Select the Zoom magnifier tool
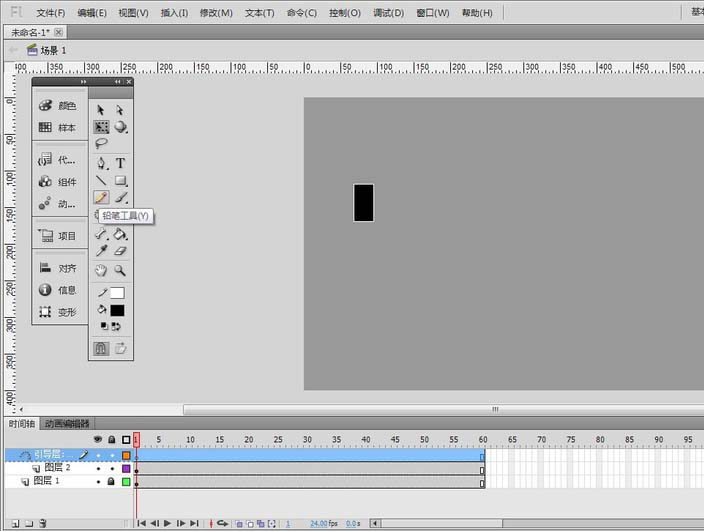 pos(120,271)
